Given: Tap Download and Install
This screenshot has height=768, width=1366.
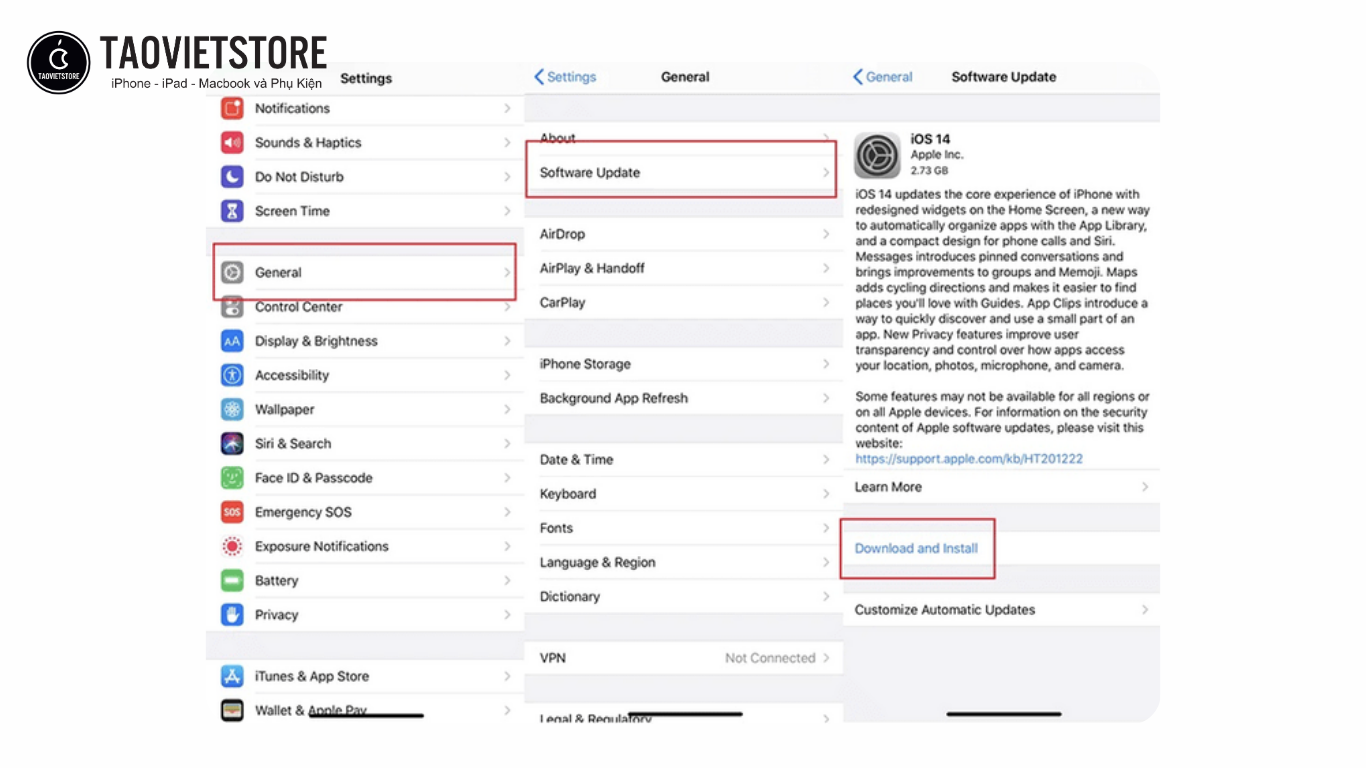Looking at the screenshot, I should click(916, 548).
